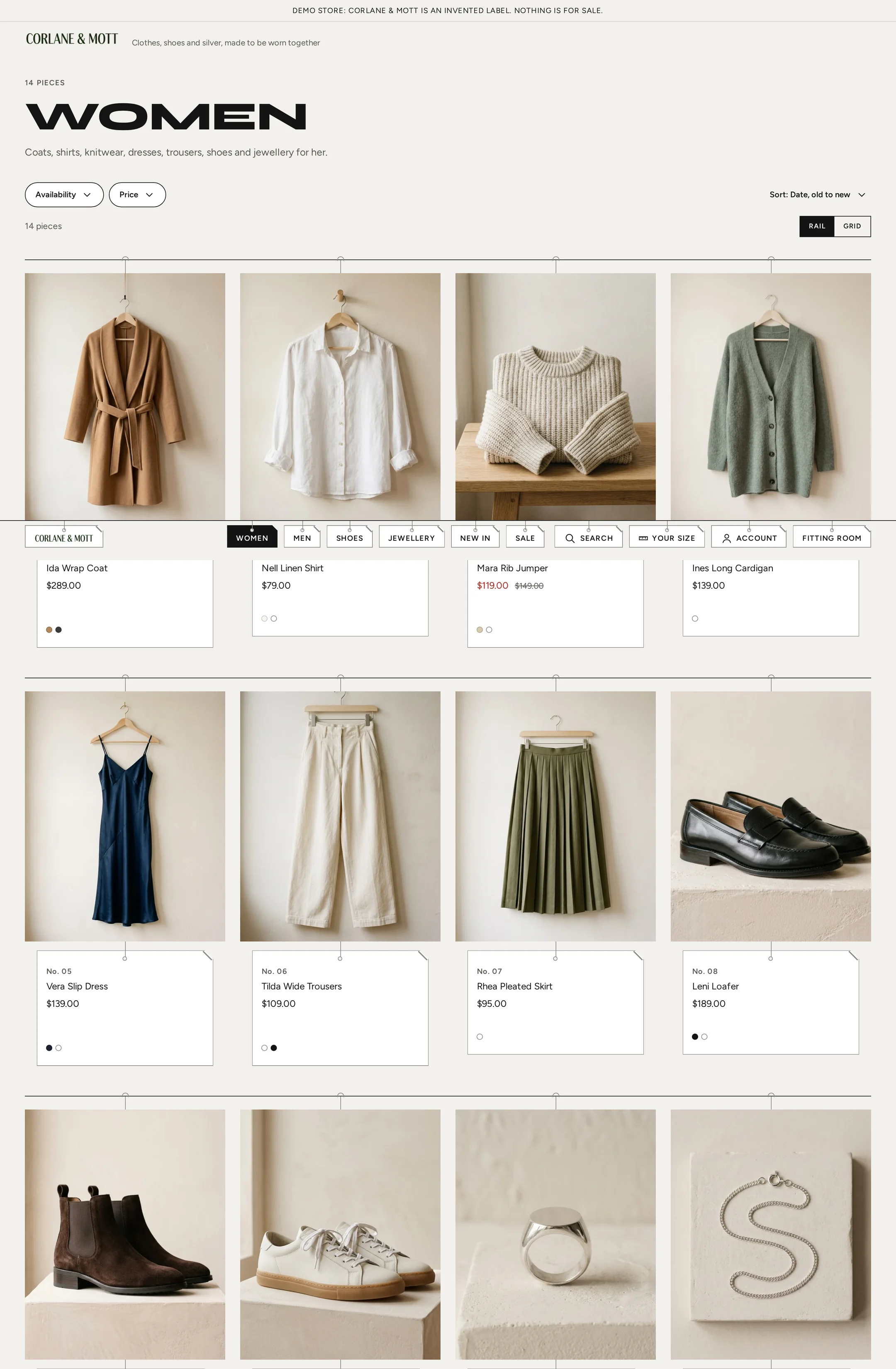Open the Men nav tab
896x1369 pixels.
pyautogui.click(x=302, y=537)
